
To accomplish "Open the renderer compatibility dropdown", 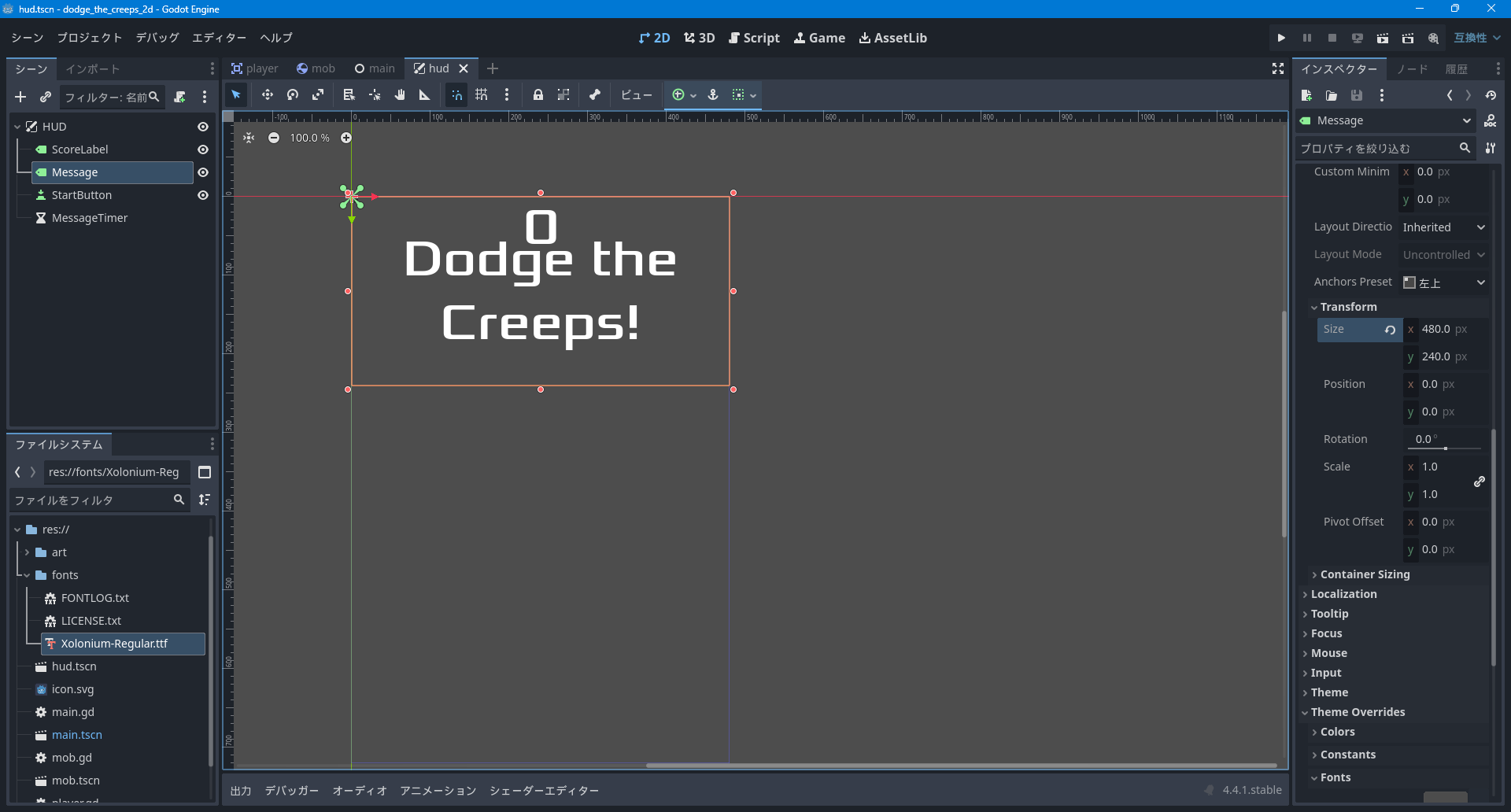I will [1477, 38].
